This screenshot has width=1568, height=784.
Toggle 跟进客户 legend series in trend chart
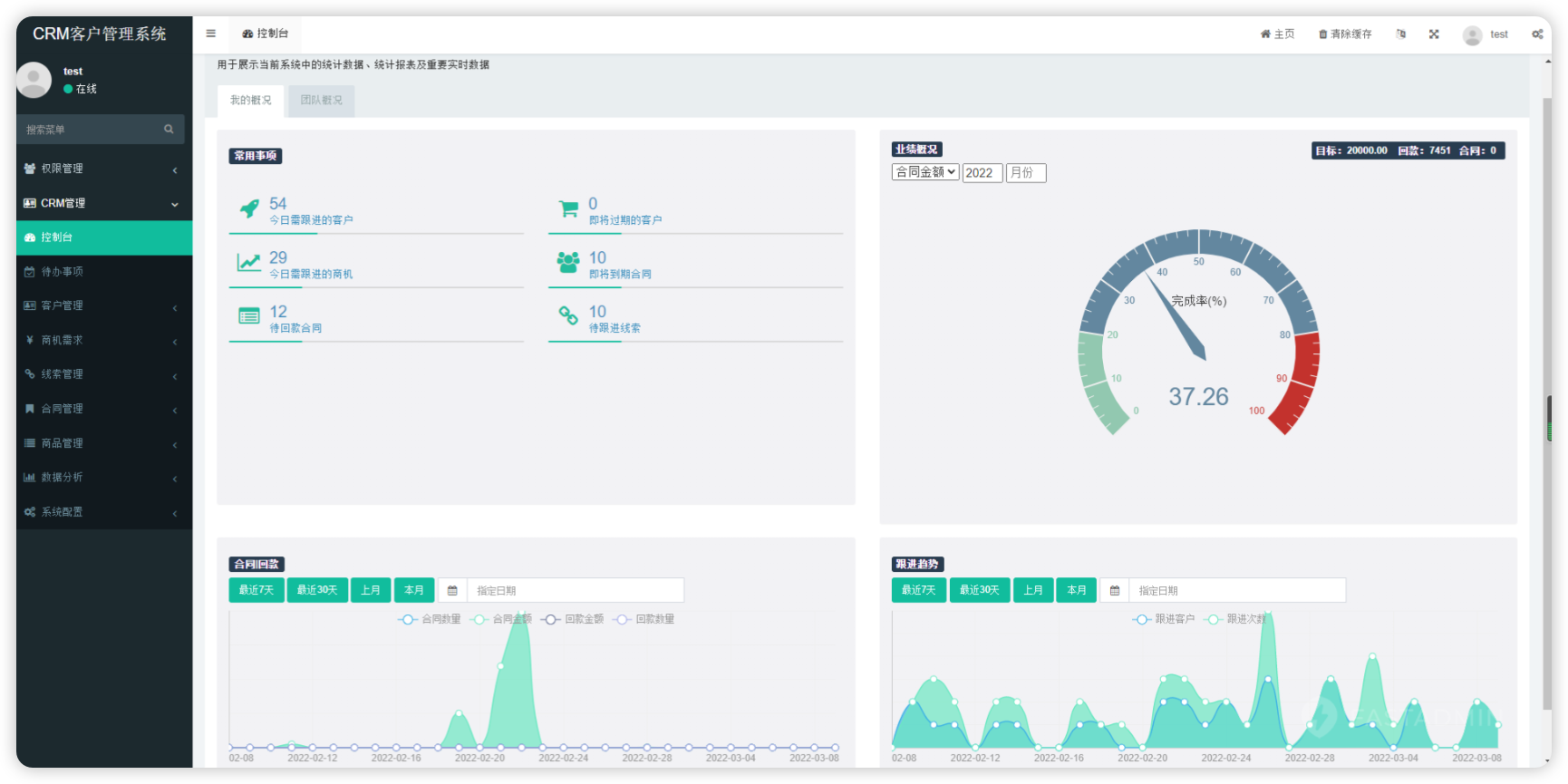point(1164,619)
